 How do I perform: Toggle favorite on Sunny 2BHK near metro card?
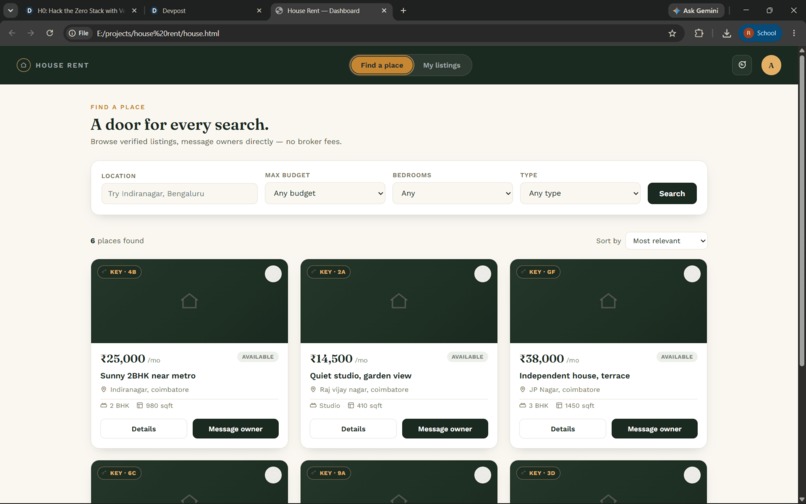273,274
